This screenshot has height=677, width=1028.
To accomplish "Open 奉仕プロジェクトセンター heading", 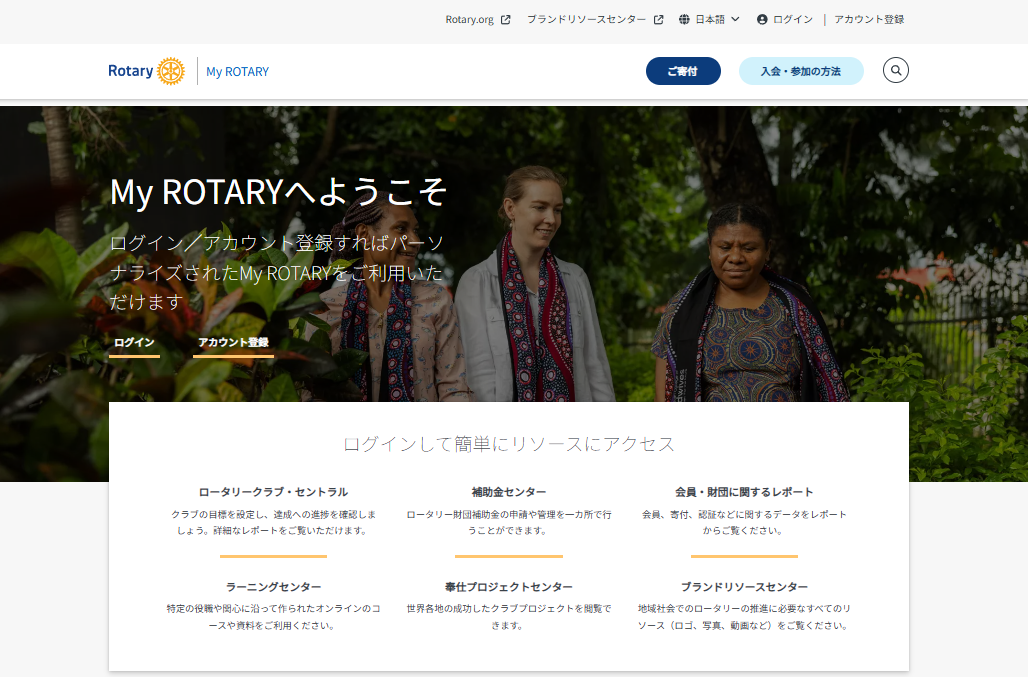I will (509, 587).
